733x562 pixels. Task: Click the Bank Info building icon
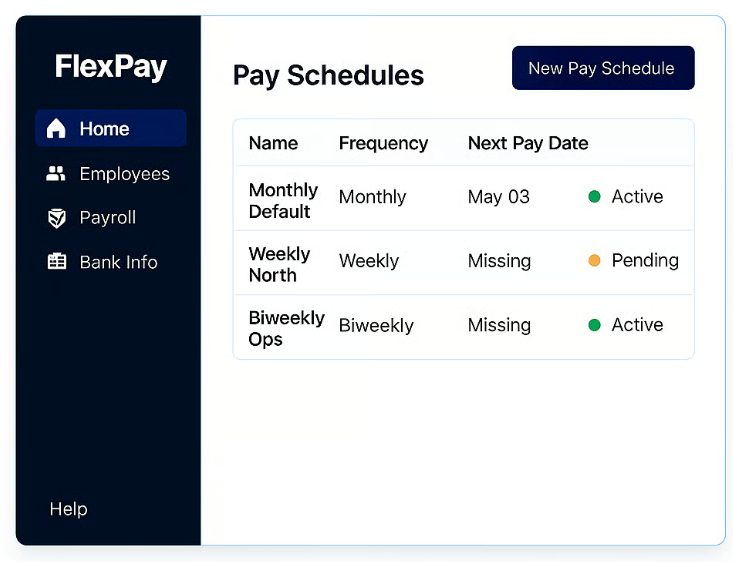[57, 262]
